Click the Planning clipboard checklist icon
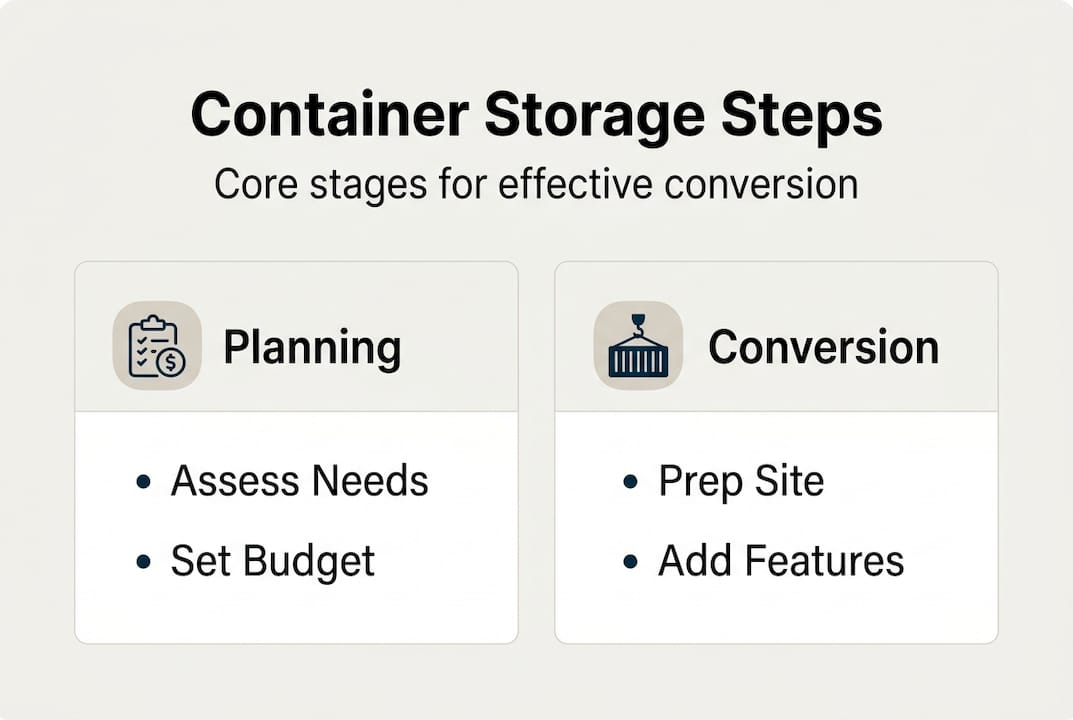The height and width of the screenshot is (720, 1073). pos(157,346)
